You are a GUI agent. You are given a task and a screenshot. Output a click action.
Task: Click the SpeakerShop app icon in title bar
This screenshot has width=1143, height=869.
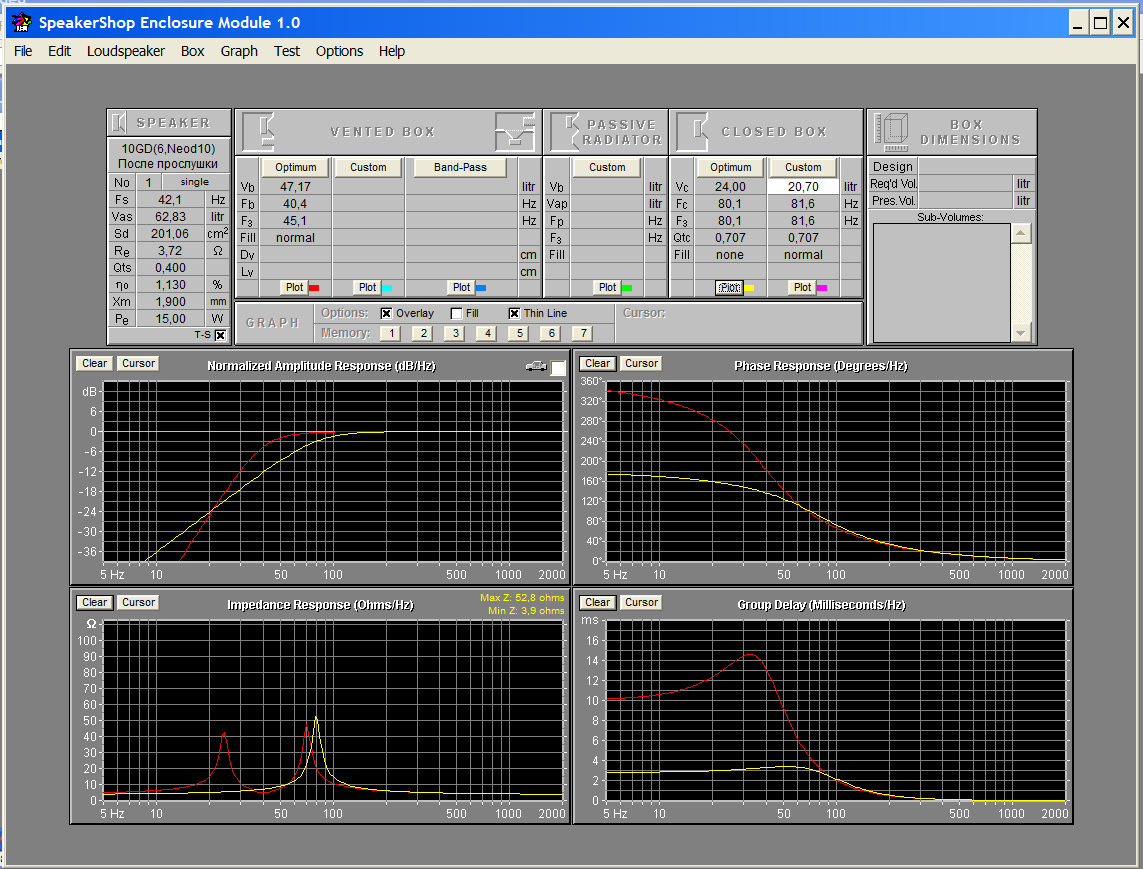pos(21,22)
